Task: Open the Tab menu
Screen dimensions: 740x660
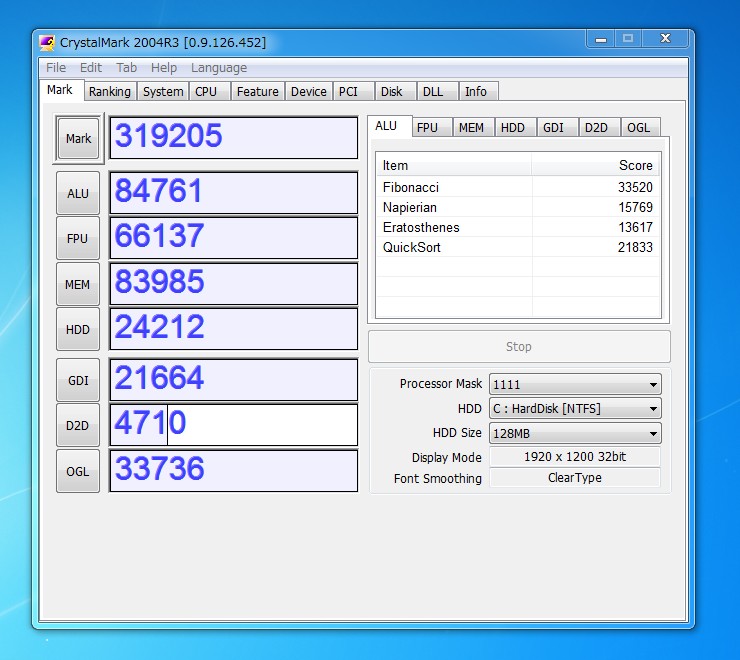Action: [x=126, y=68]
